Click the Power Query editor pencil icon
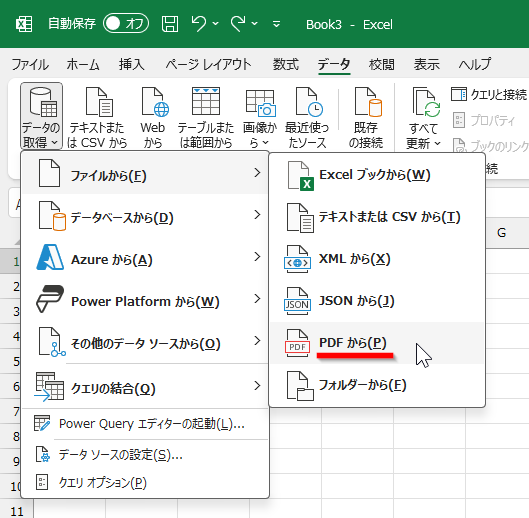 [x=42, y=423]
